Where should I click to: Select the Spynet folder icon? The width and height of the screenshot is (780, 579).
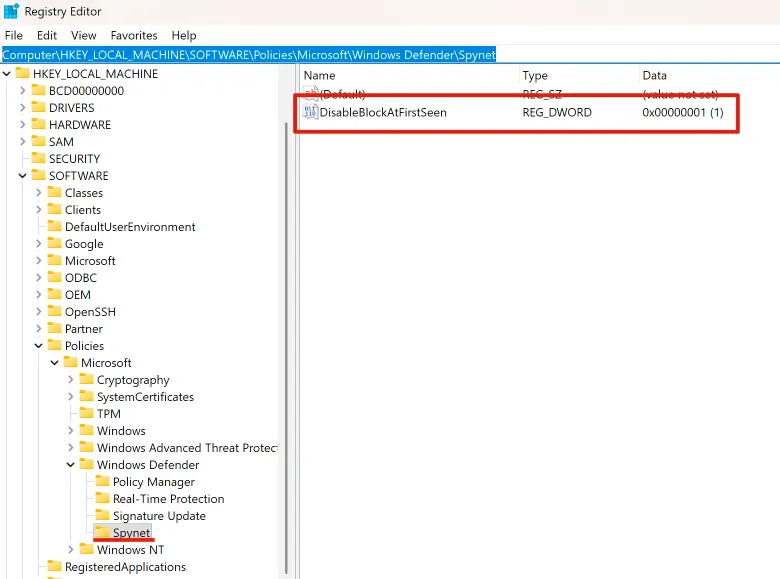pyautogui.click(x=102, y=533)
